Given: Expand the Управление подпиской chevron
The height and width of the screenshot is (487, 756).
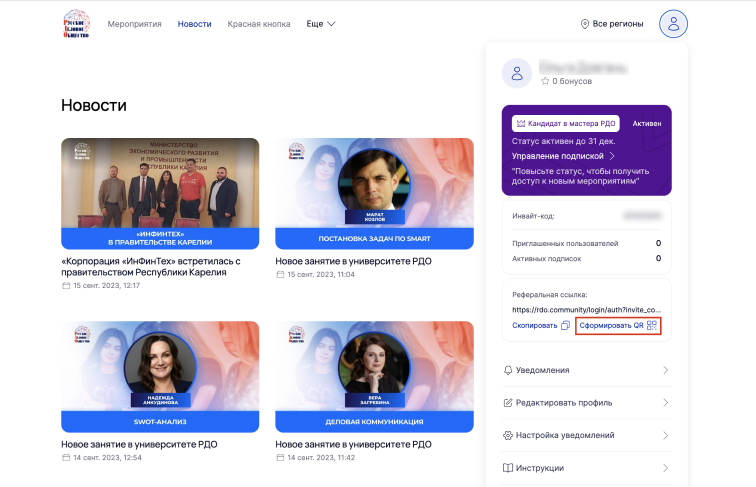Looking at the screenshot, I should [611, 156].
